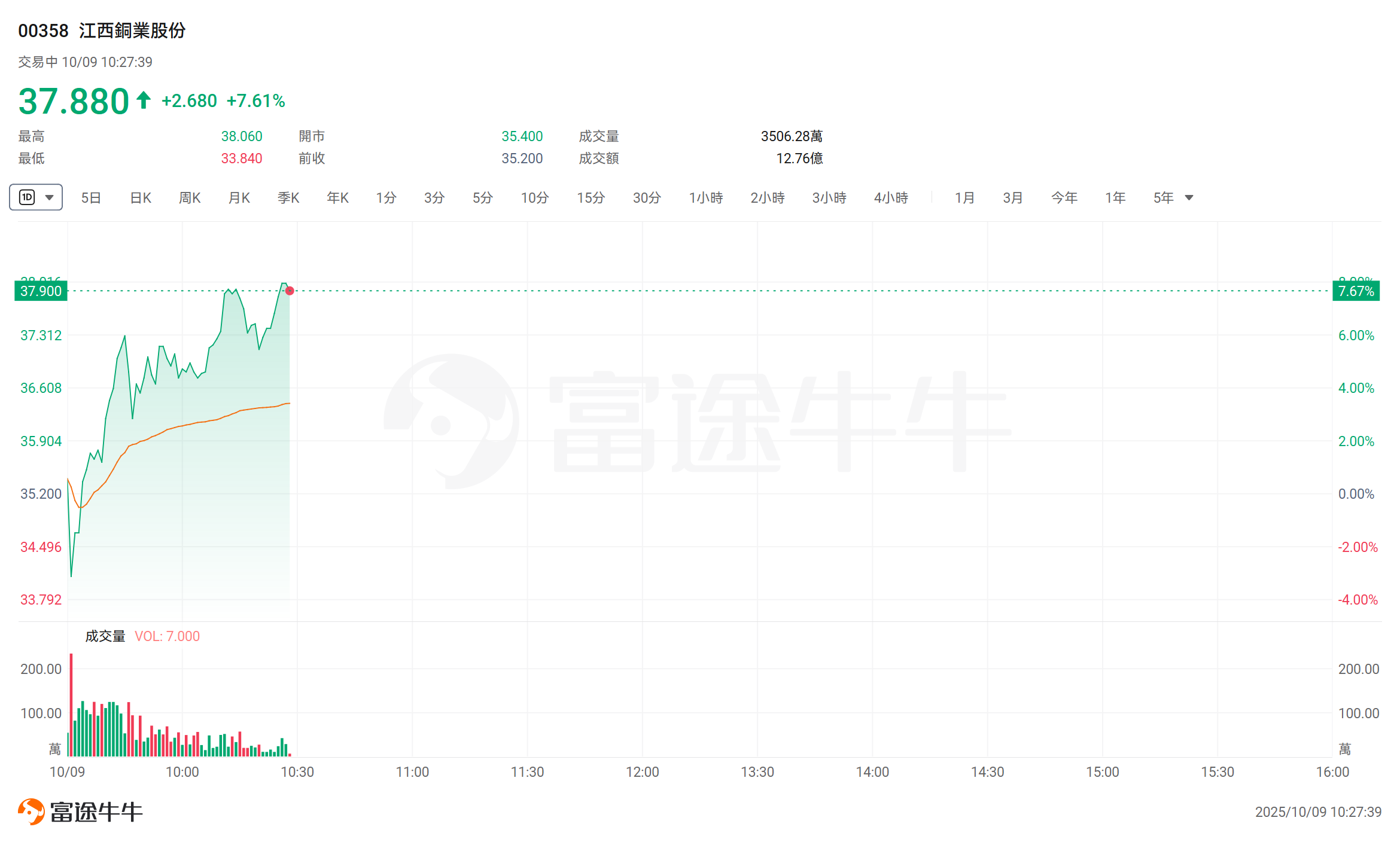Switch to 周K chart
Image resolution: width=1400 pixels, height=842 pixels.
point(190,198)
